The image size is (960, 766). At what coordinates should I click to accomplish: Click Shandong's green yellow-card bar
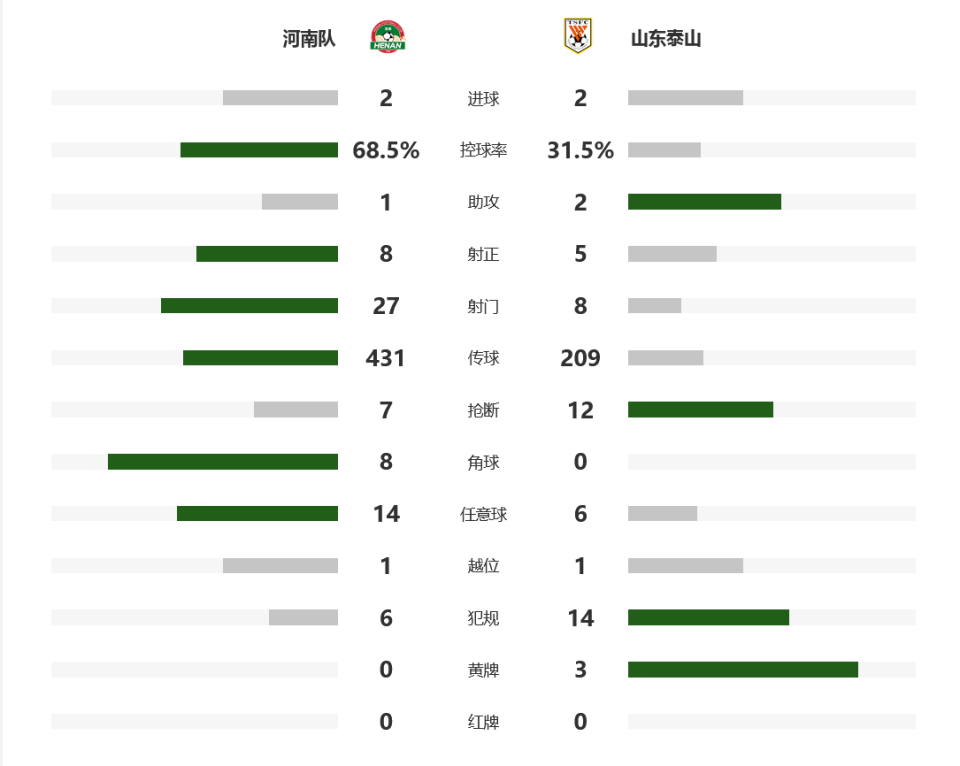tap(743, 670)
